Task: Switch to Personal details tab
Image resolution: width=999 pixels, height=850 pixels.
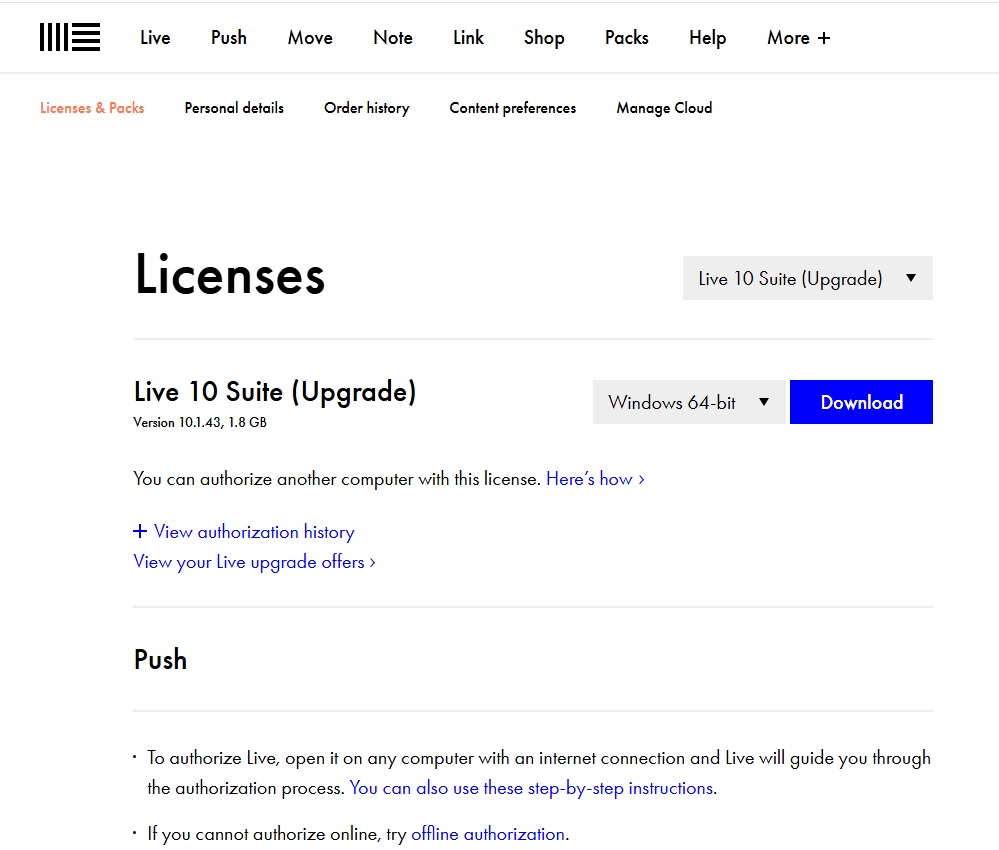Action: click(x=234, y=108)
